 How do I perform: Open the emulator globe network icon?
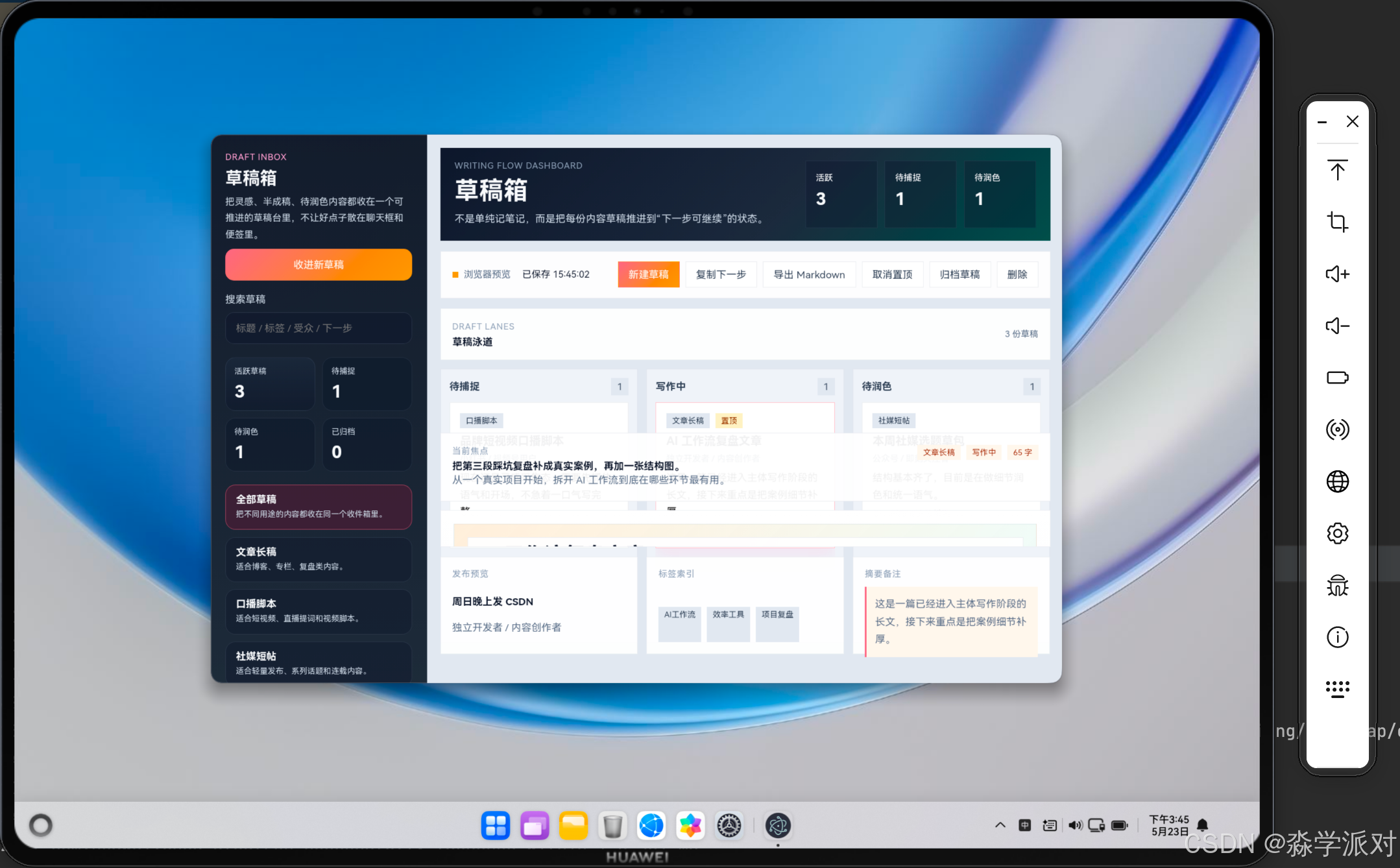1337,481
